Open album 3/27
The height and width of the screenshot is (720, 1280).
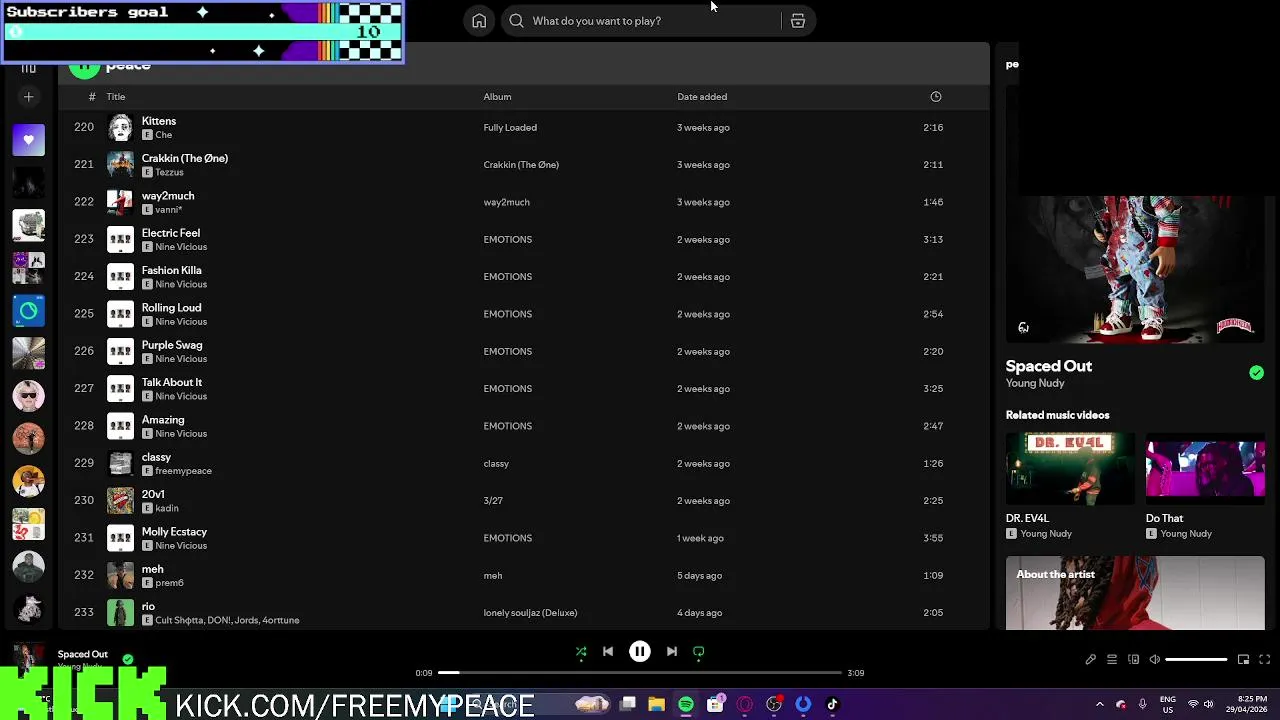pos(493,501)
